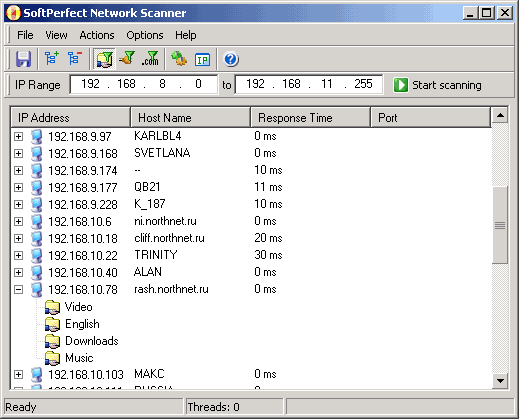Click the 20 ms response time cell

click(x=268, y=238)
